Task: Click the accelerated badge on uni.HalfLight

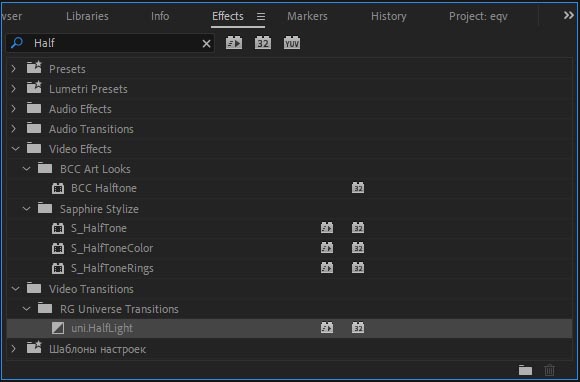Action: [327, 328]
